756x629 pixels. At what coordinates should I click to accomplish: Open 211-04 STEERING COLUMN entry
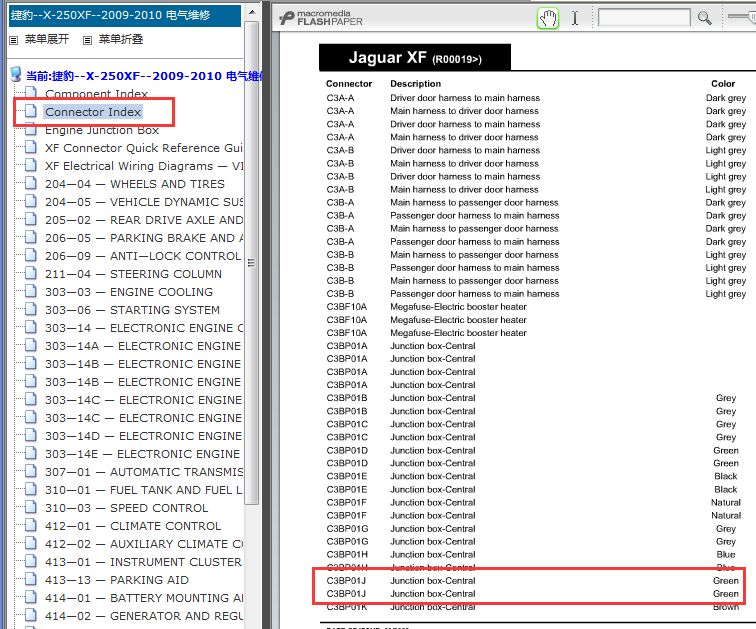click(x=133, y=274)
